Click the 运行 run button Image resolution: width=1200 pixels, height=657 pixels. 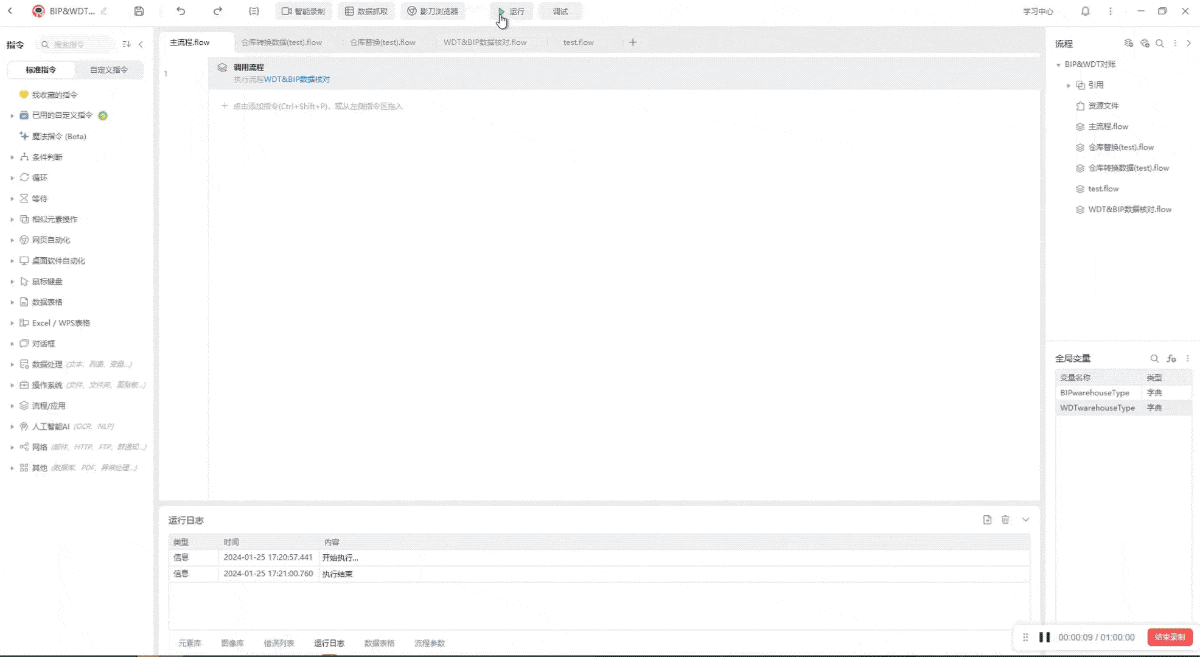(511, 11)
